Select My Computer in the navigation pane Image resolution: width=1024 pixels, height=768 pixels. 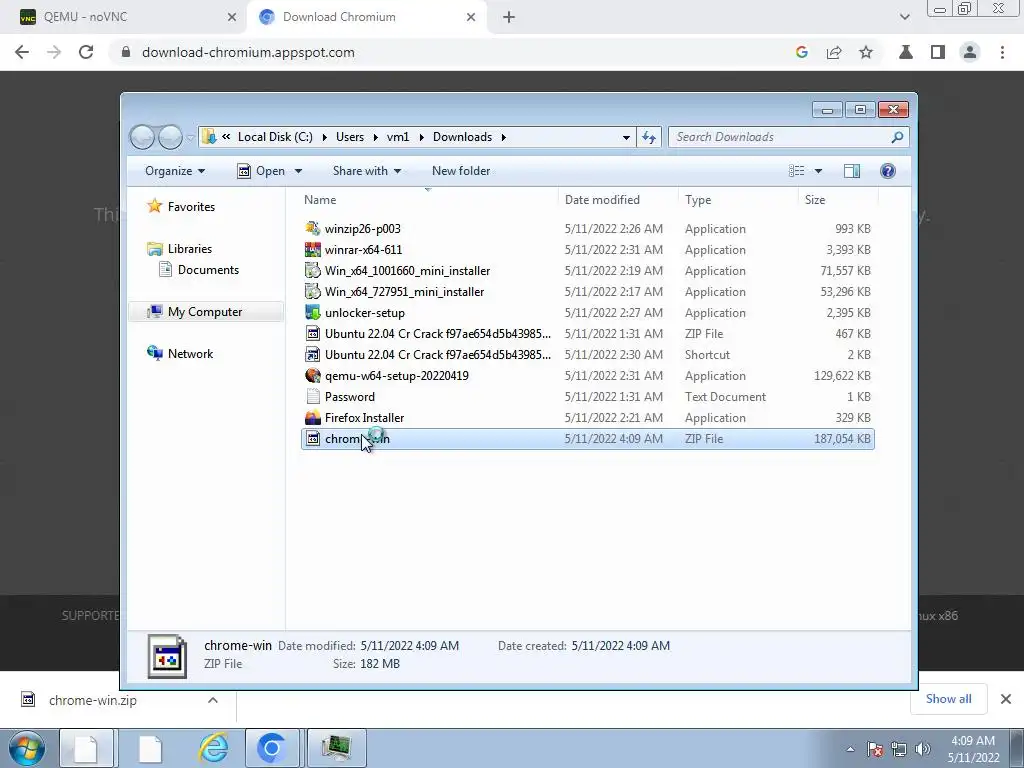[206, 312]
